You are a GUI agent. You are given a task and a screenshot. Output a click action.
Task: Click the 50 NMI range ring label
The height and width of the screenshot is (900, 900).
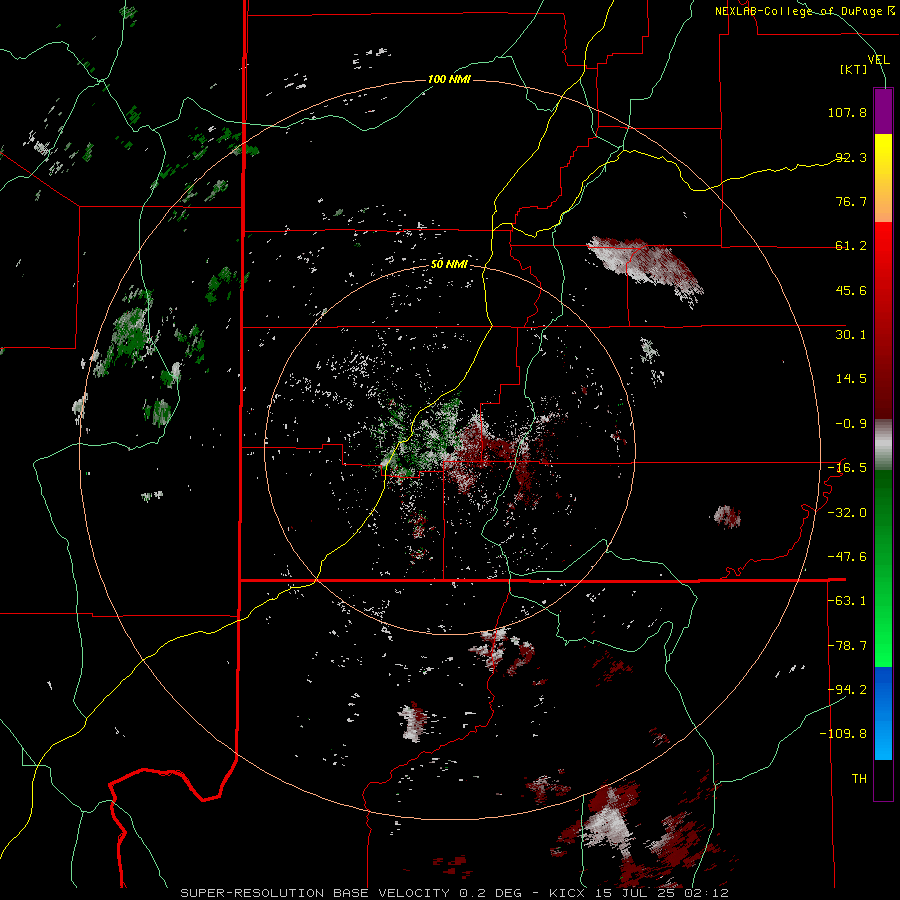click(x=449, y=264)
